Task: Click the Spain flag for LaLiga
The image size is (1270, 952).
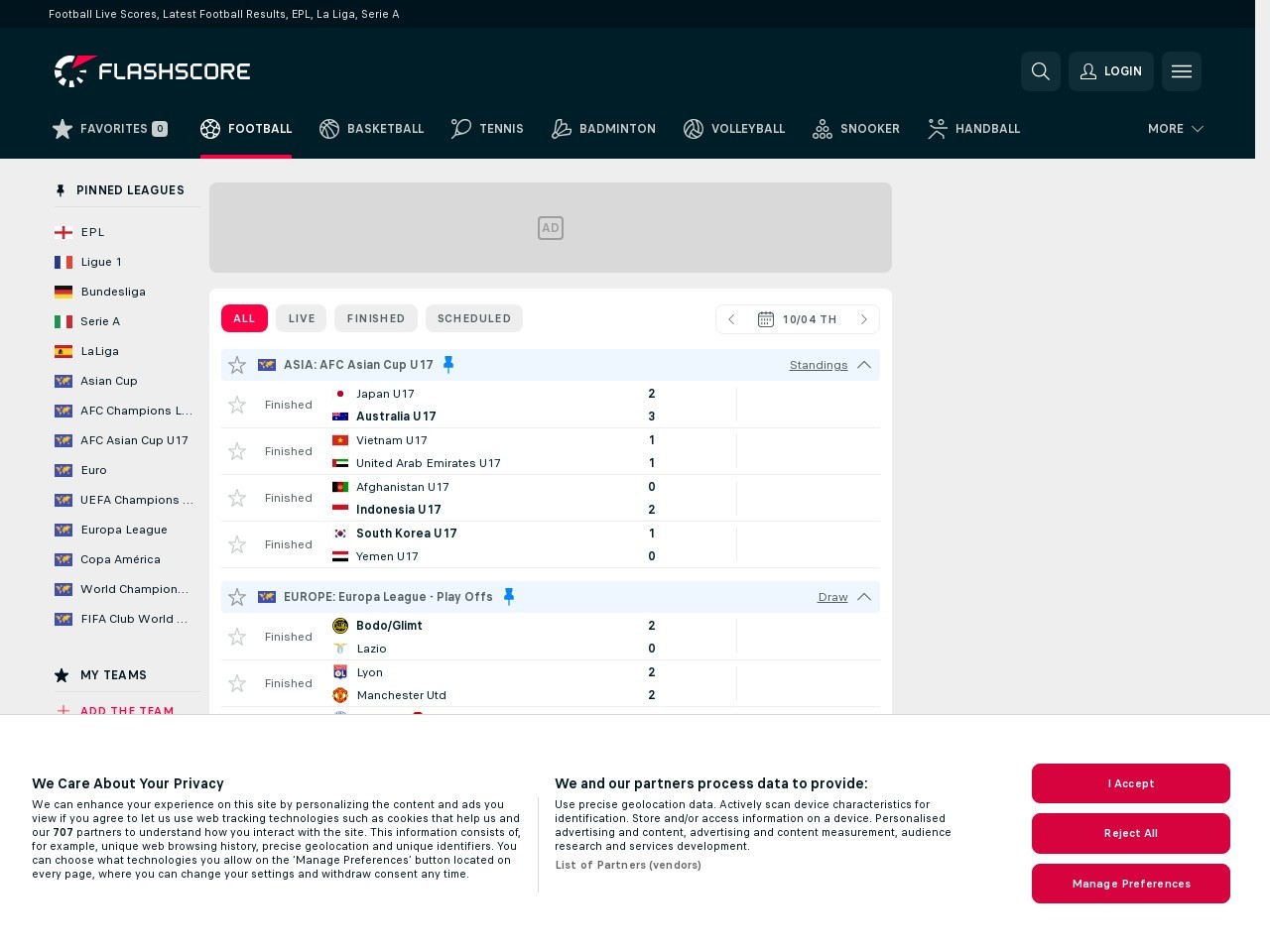Action: [x=63, y=351]
